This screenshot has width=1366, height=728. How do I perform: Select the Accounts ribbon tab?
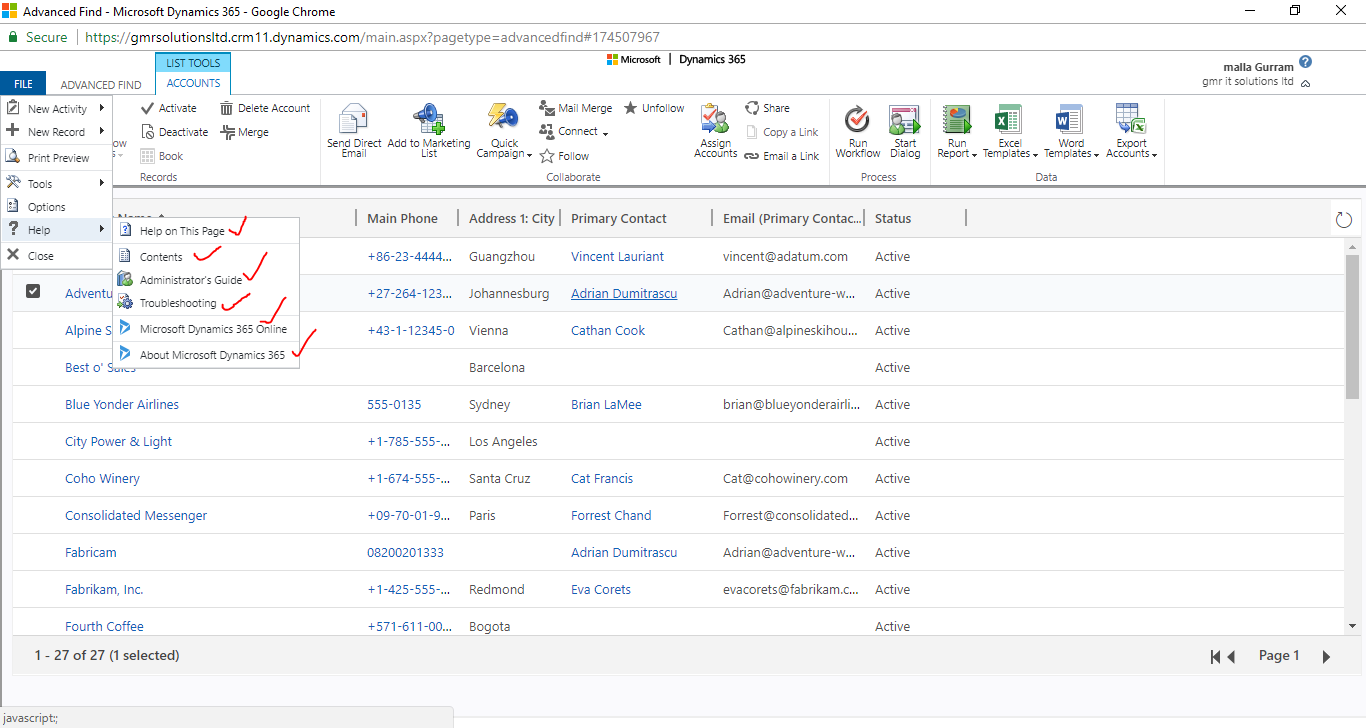point(193,83)
